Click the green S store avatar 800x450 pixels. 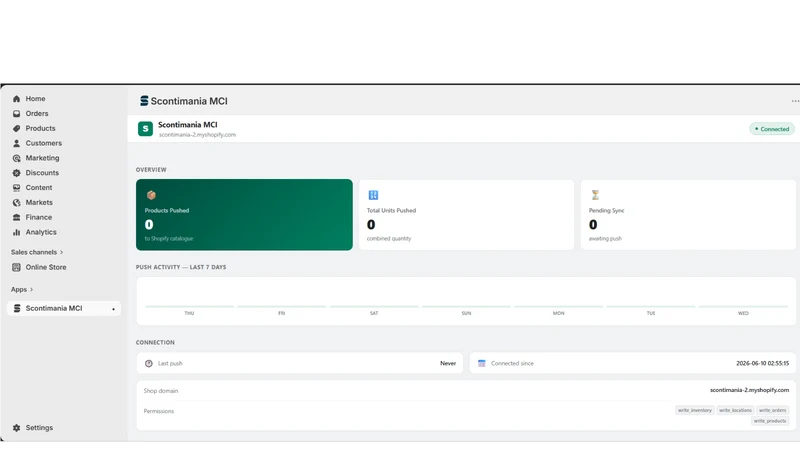point(145,129)
